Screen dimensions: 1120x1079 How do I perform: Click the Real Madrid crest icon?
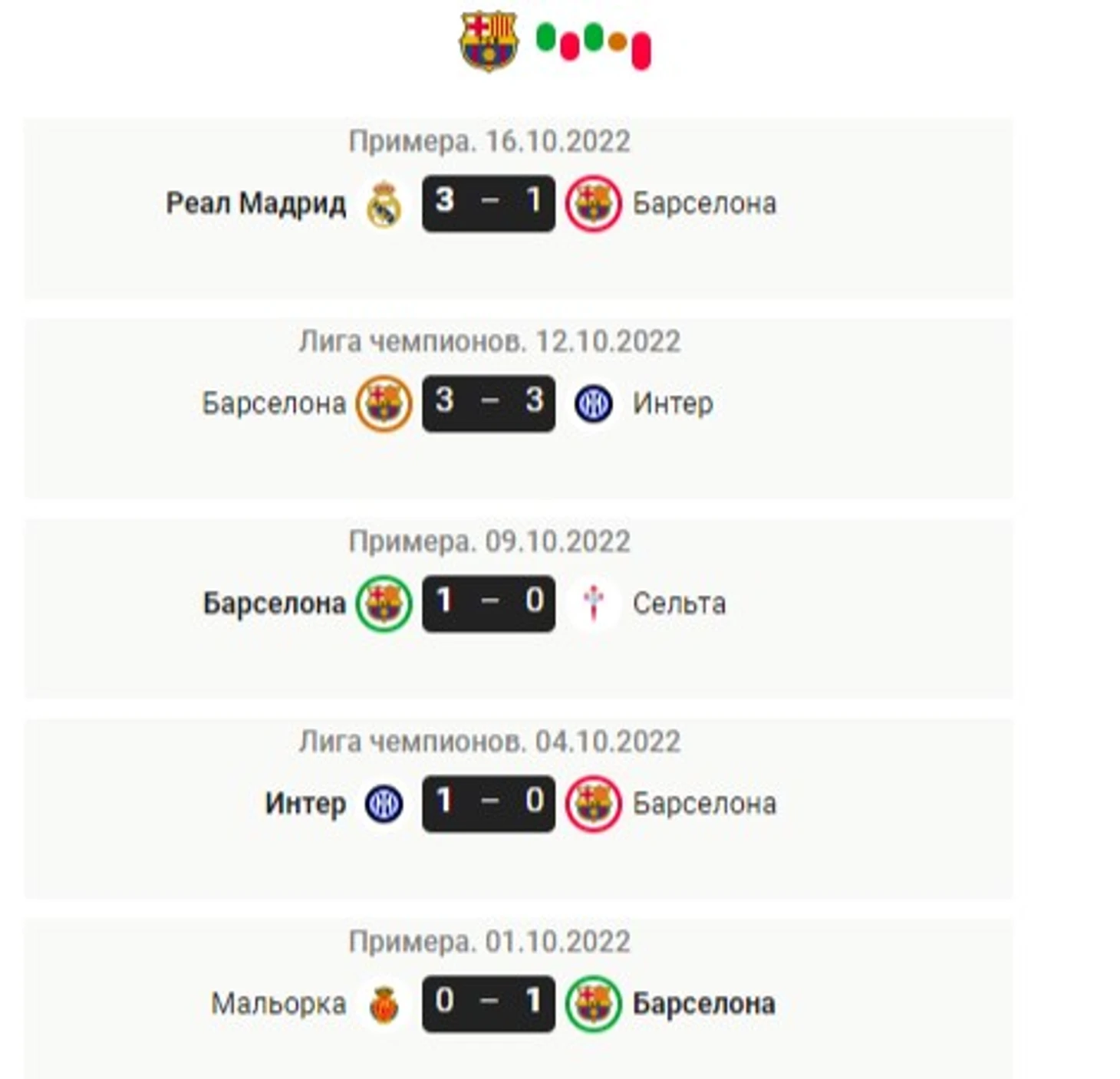point(384,204)
